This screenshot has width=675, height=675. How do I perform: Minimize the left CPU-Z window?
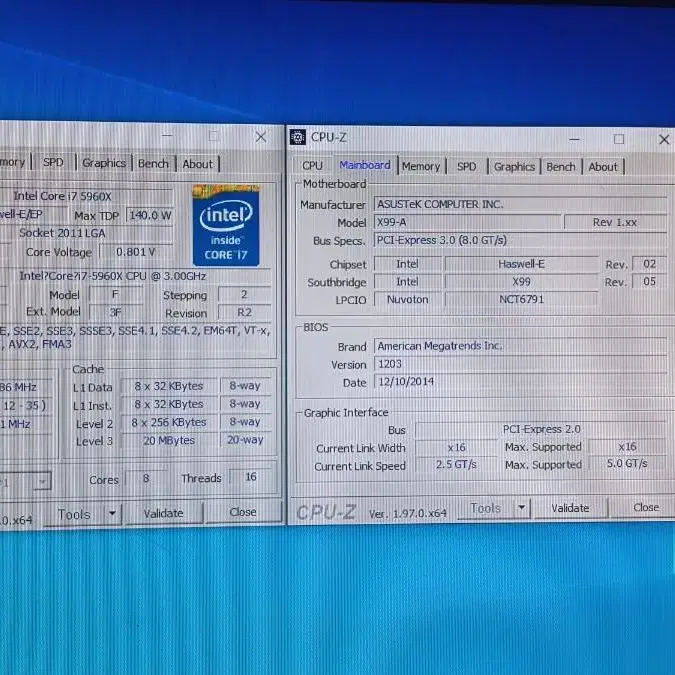167,136
